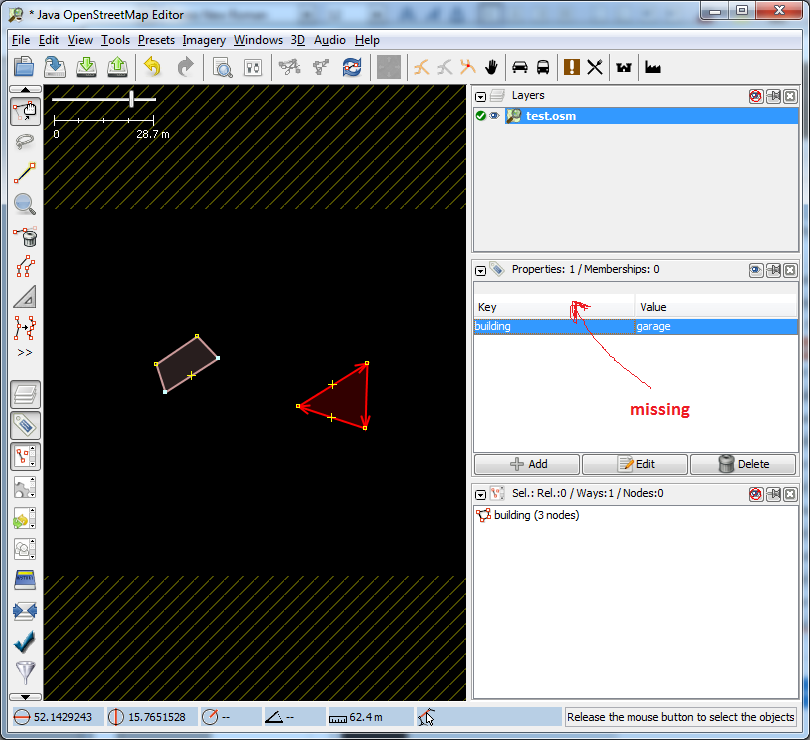Open dropdown arrow on Relations panel sidebar button
The image size is (810, 740).
pos(34,495)
